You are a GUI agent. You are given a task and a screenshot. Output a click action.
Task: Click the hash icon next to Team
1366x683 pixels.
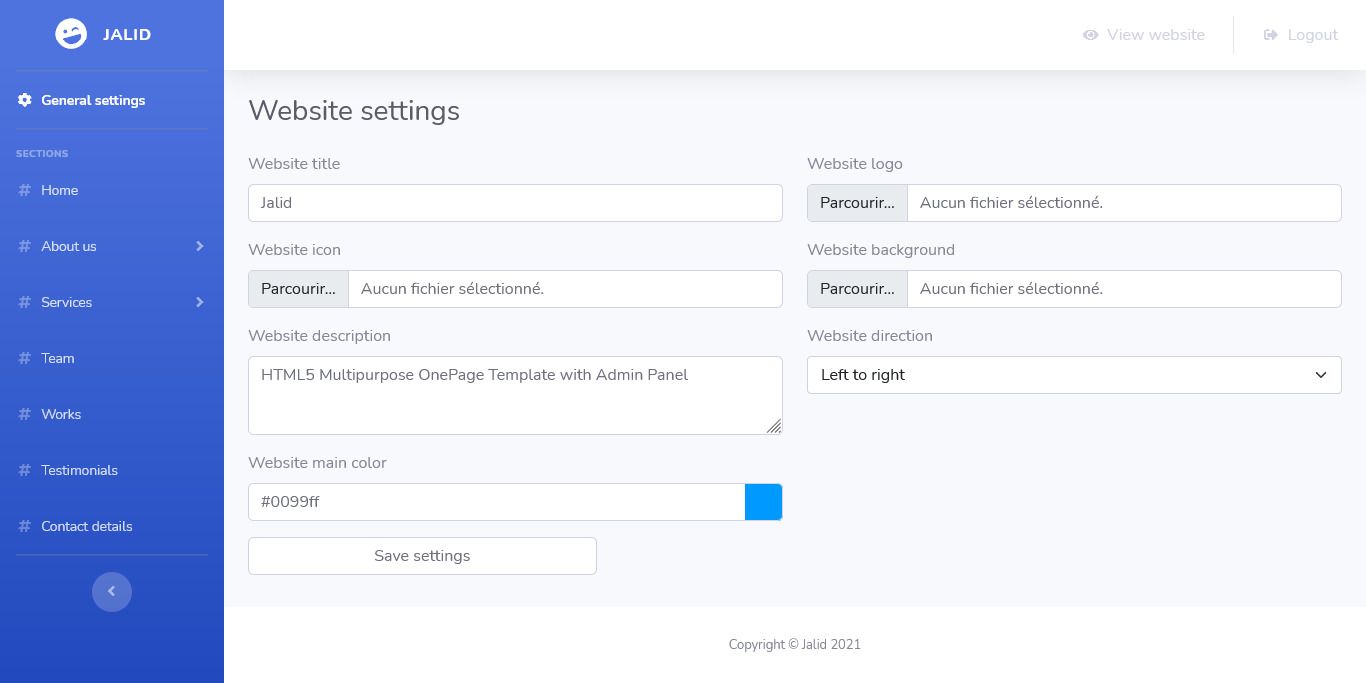25,358
